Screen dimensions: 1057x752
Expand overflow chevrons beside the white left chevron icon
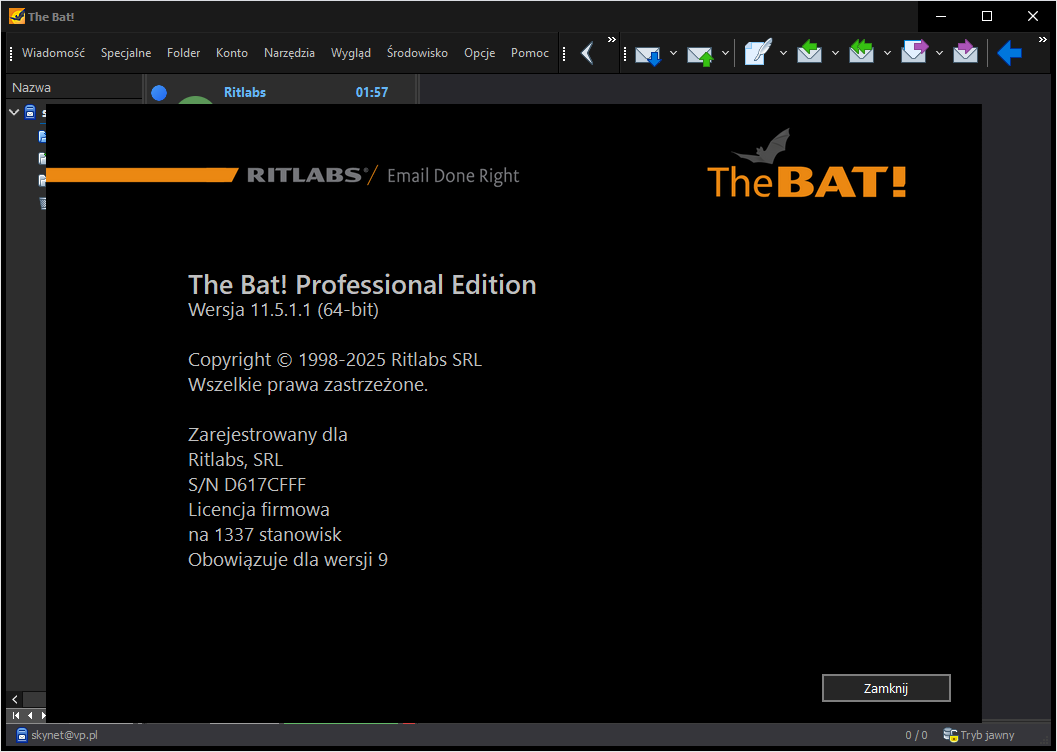pyautogui.click(x=611, y=40)
